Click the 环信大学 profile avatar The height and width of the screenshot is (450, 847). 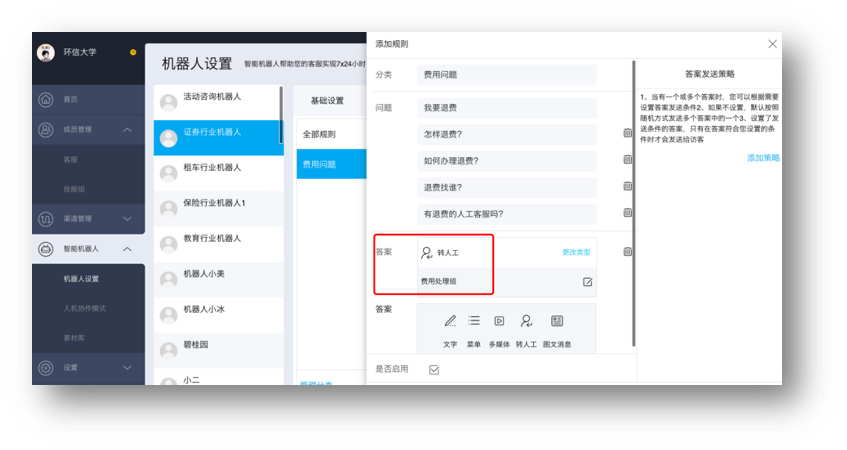coord(46,52)
